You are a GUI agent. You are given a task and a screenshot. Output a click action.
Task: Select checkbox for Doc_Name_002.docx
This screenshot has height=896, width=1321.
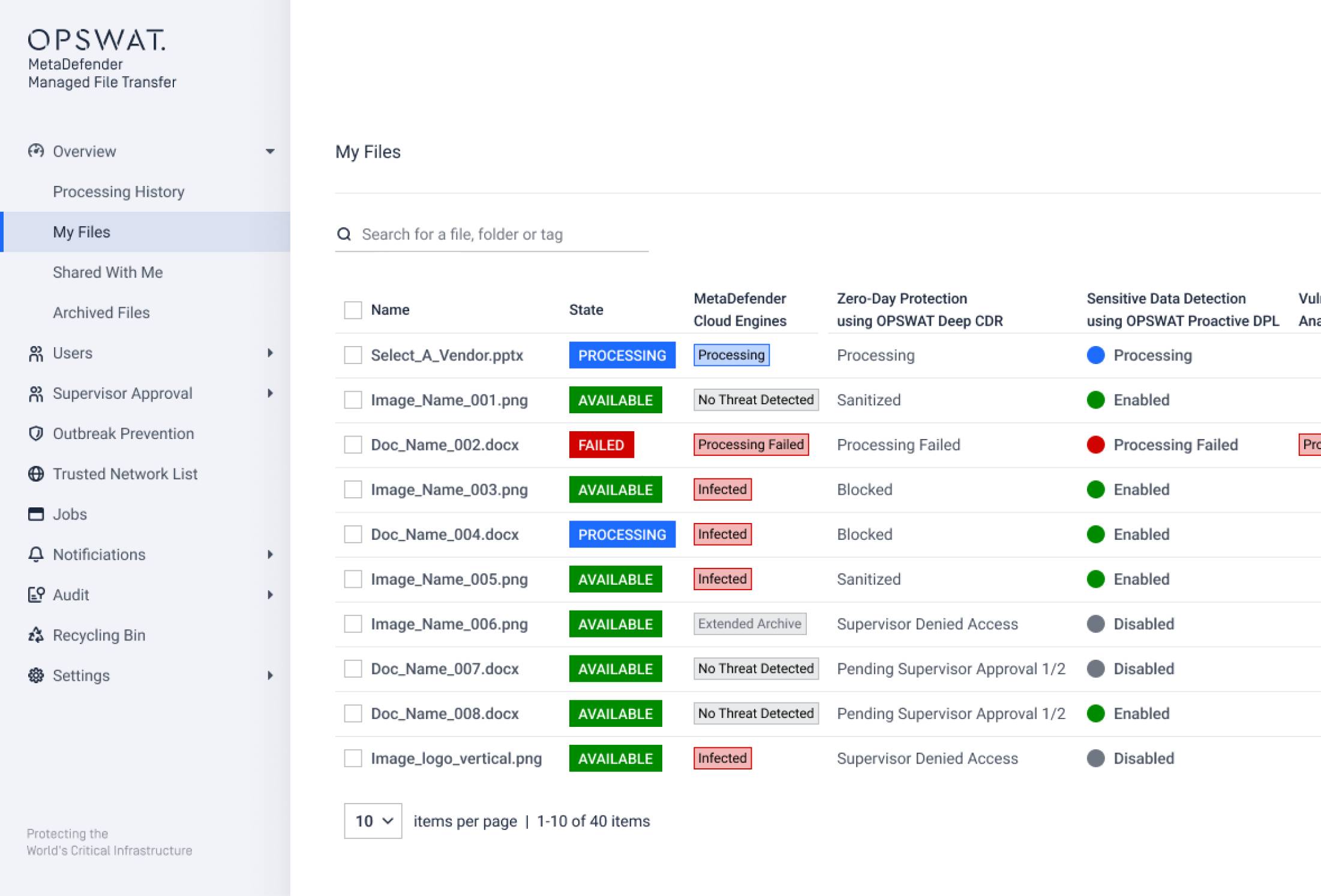tap(353, 444)
